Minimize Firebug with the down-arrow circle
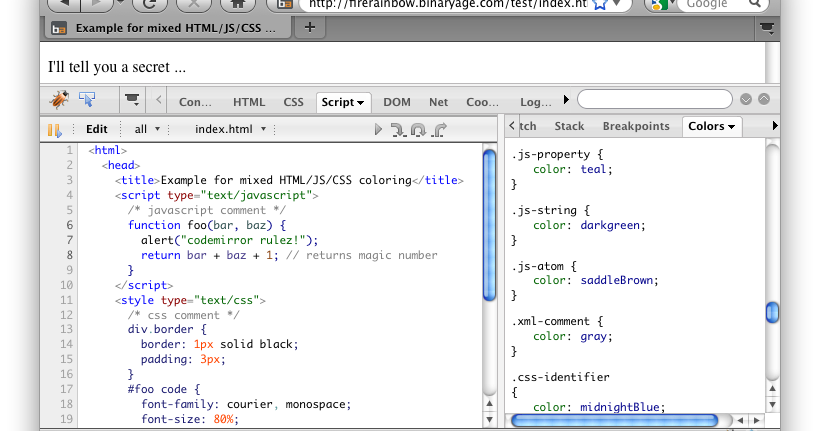This screenshot has width=820, height=431. pos(746,99)
